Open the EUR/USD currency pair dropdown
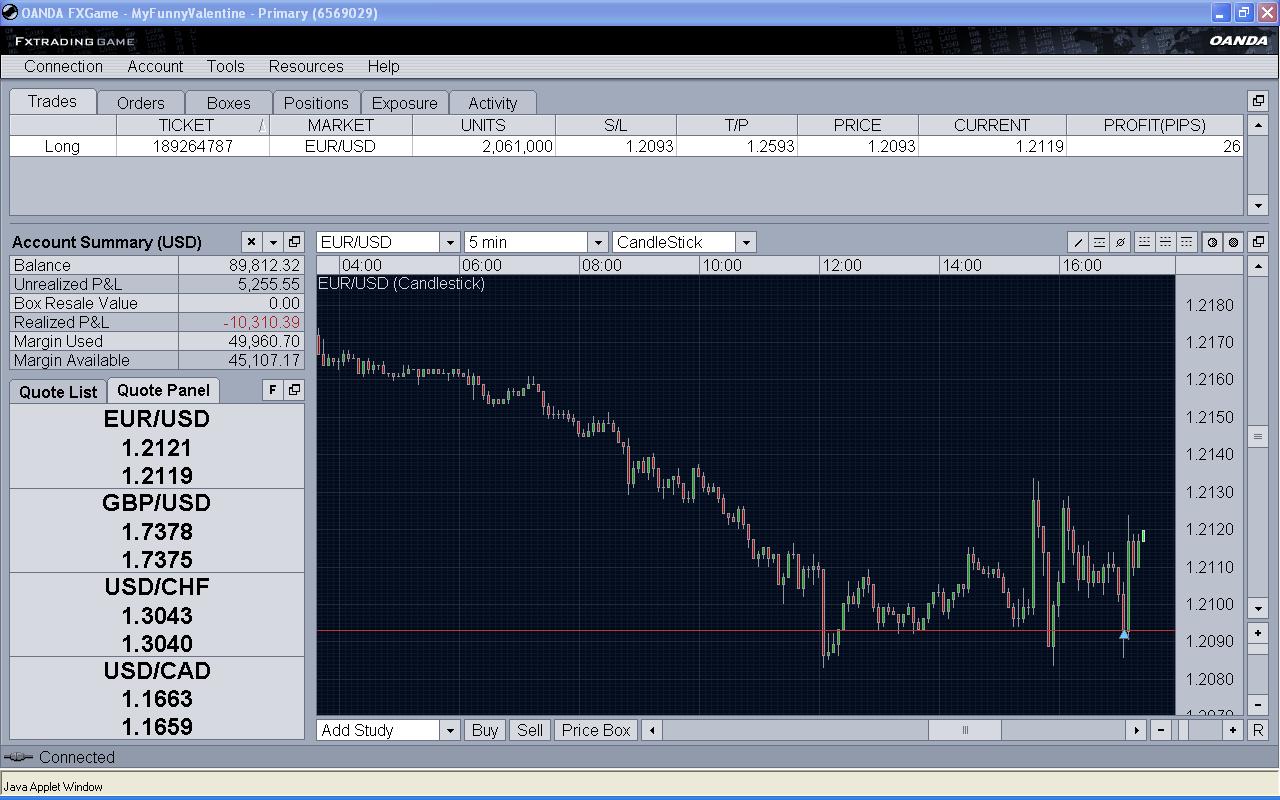Viewport: 1280px width, 800px height. coord(450,242)
